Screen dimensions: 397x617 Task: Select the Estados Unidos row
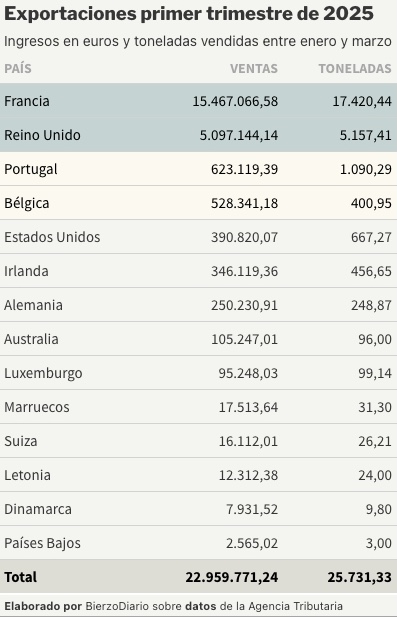point(198,237)
